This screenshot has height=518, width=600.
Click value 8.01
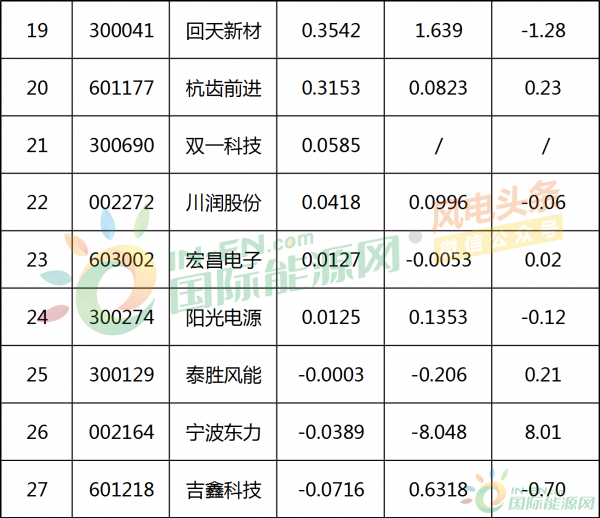pos(543,432)
